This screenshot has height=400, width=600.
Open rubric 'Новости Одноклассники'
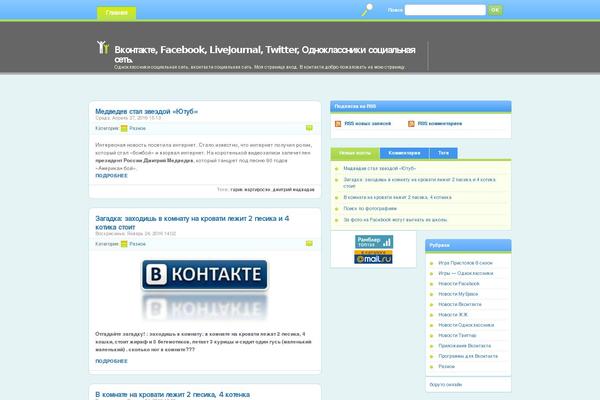tap(466, 325)
